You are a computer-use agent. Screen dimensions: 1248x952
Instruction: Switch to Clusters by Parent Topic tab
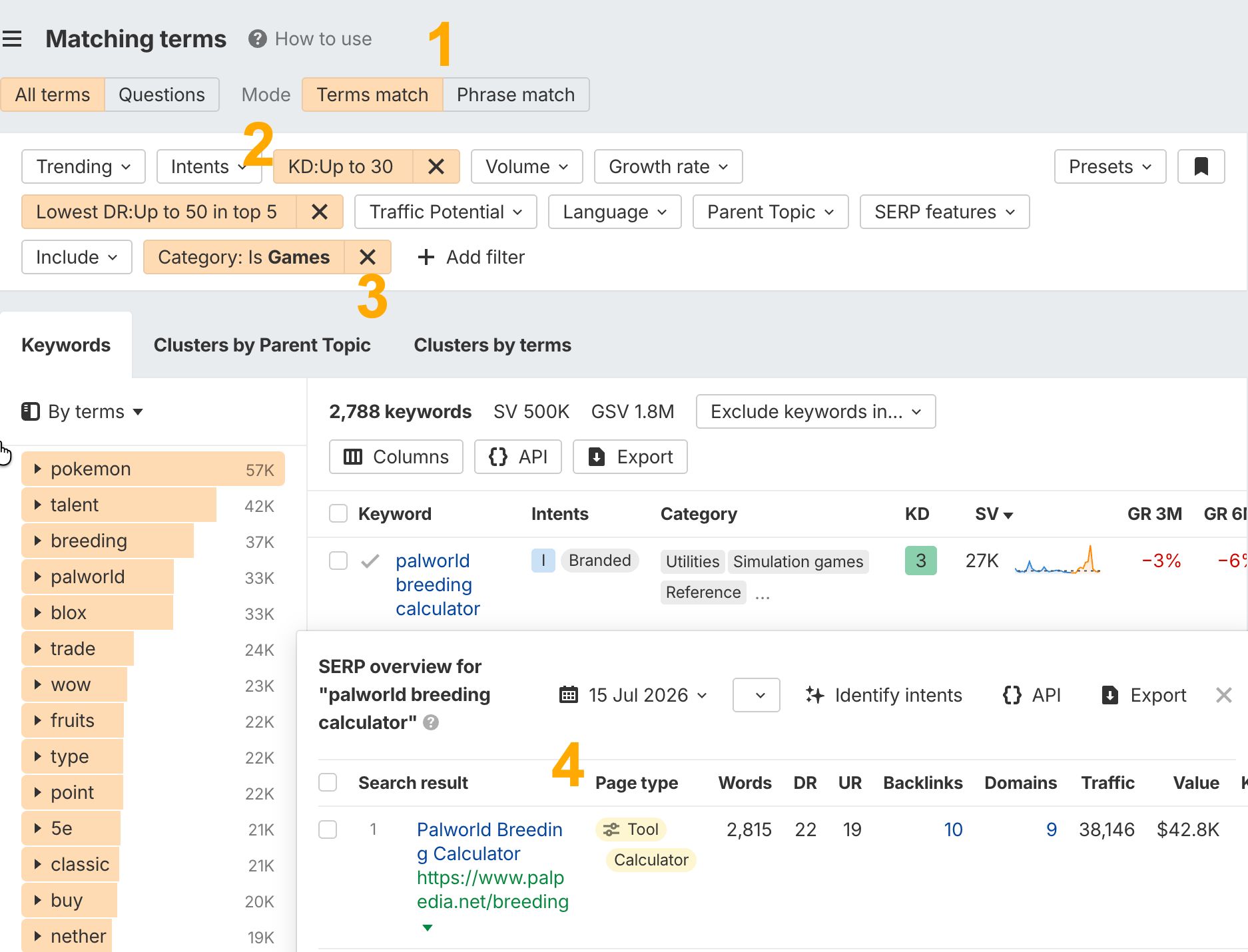click(262, 345)
